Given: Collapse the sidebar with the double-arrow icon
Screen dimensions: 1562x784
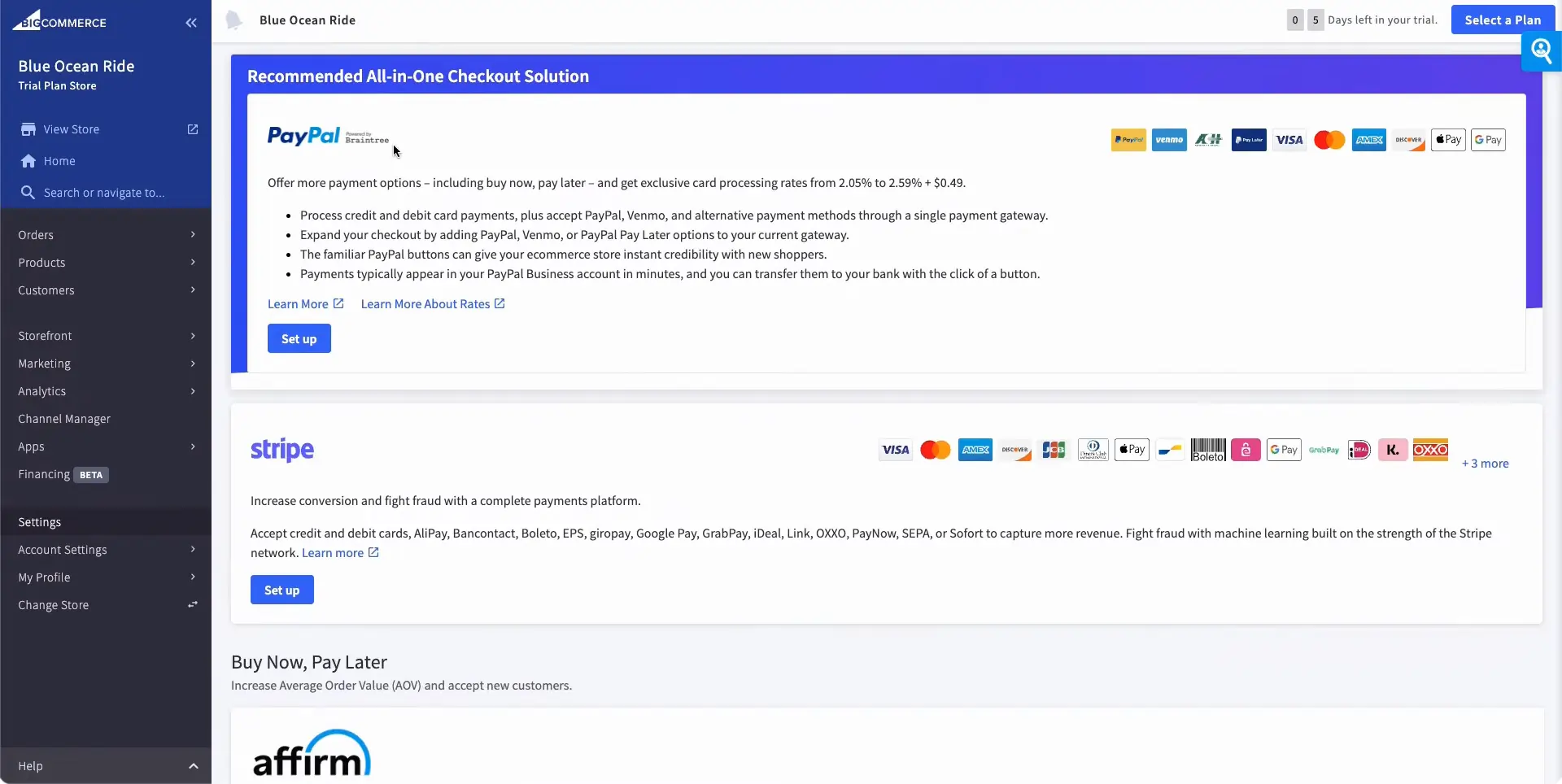Looking at the screenshot, I should point(191,23).
